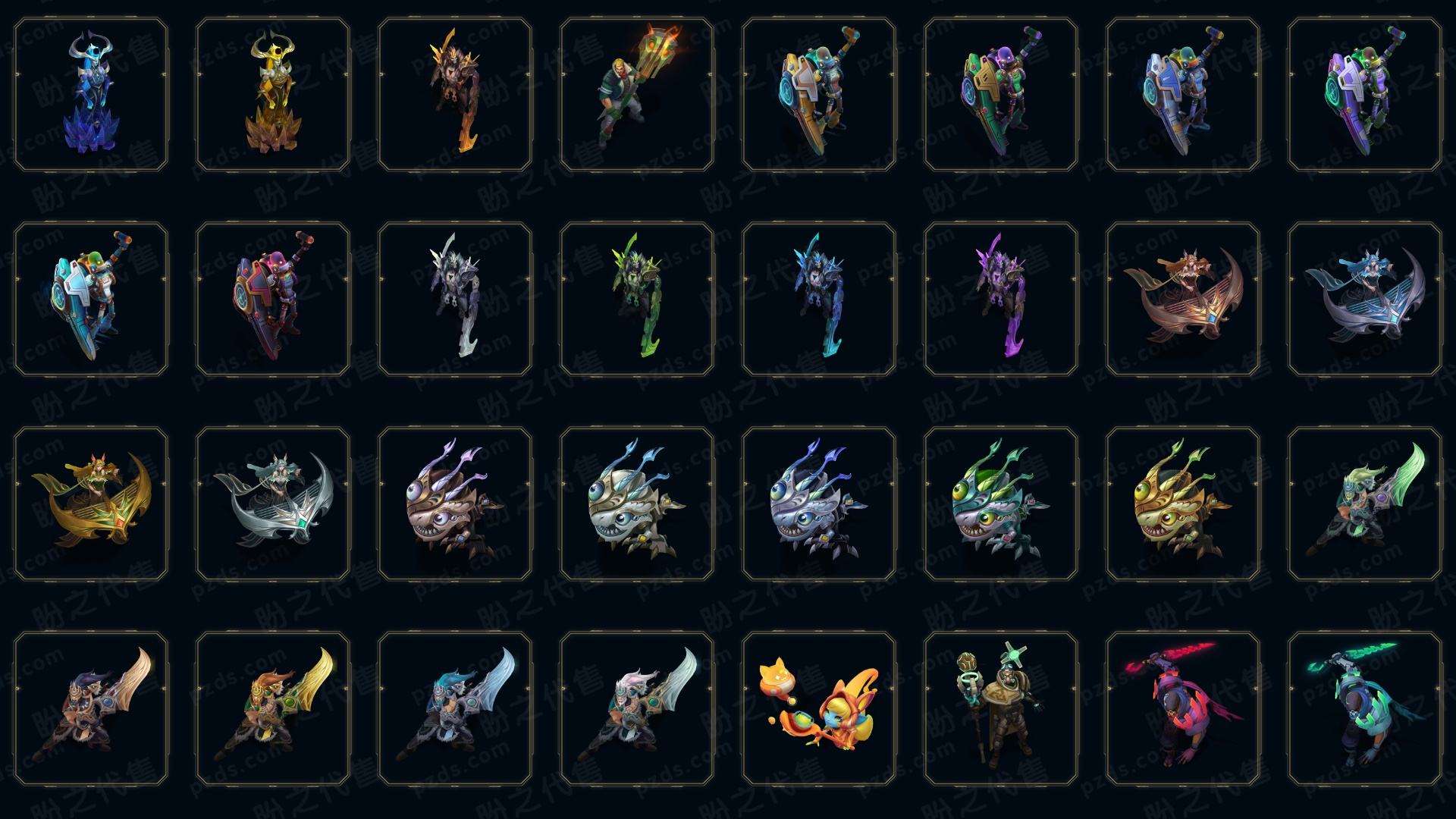Pick the red-glowing sword warrior skin

click(1183, 709)
